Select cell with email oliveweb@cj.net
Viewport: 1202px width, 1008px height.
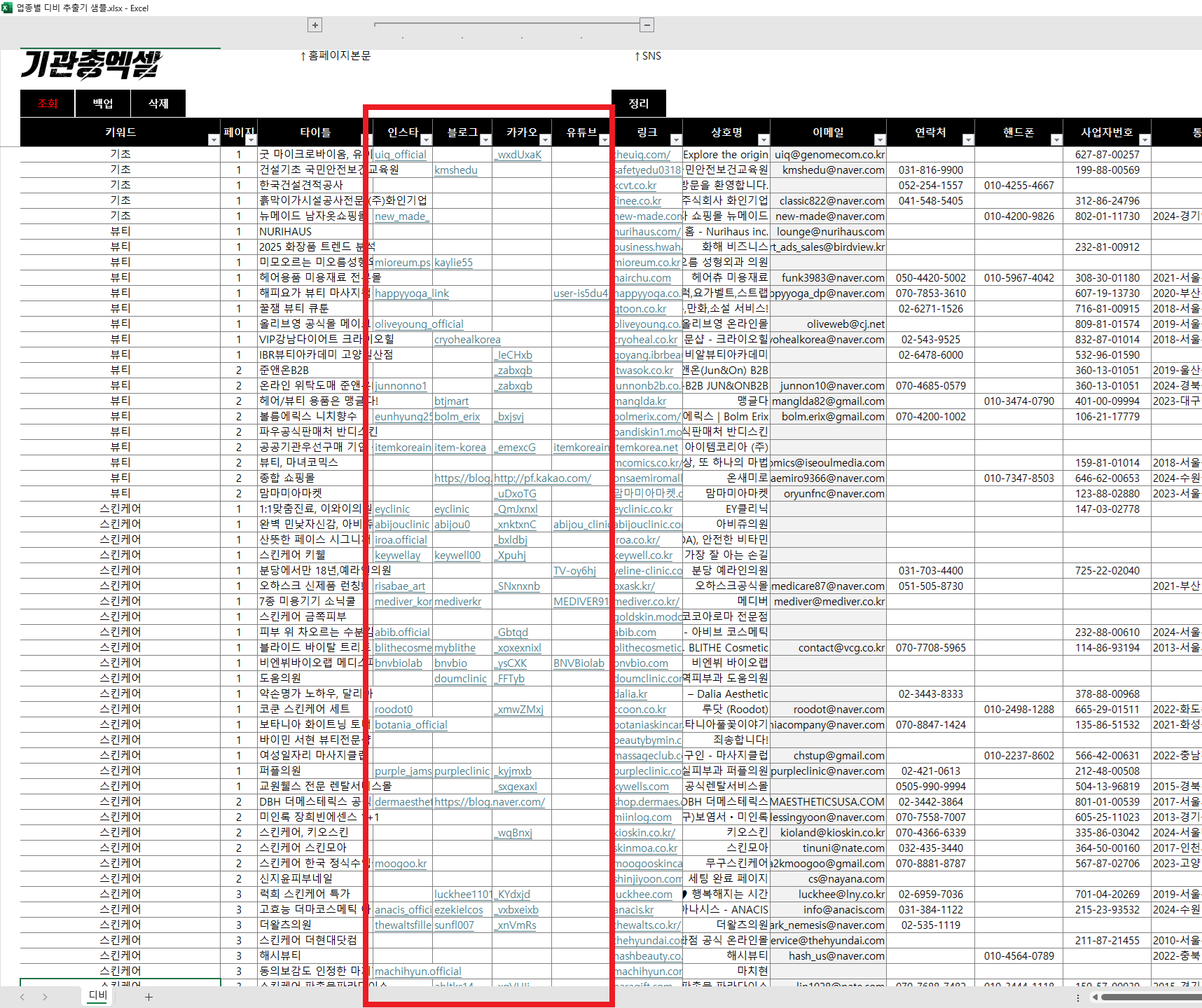828,324
